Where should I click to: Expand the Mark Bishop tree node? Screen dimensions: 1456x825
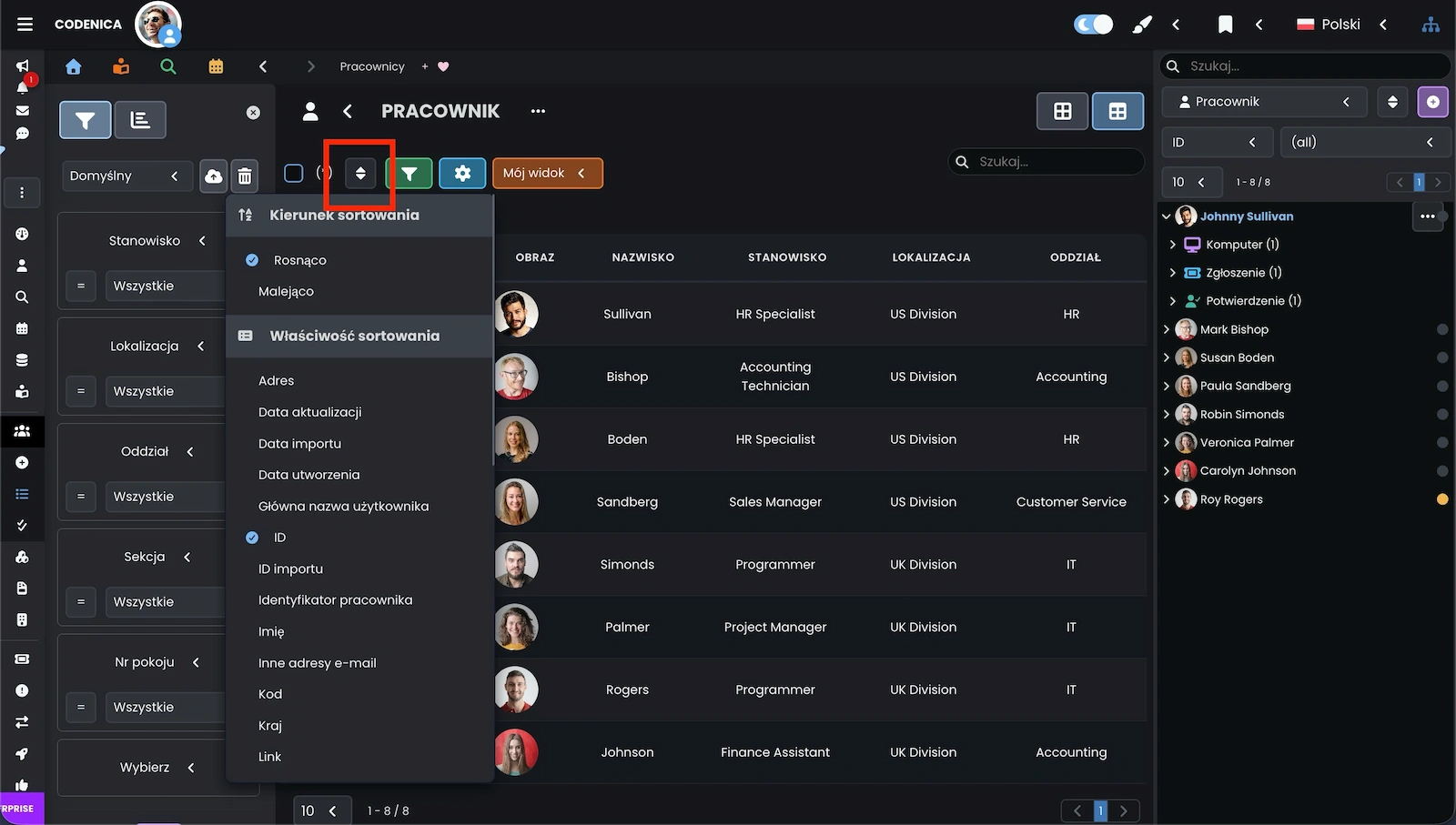(x=1167, y=329)
